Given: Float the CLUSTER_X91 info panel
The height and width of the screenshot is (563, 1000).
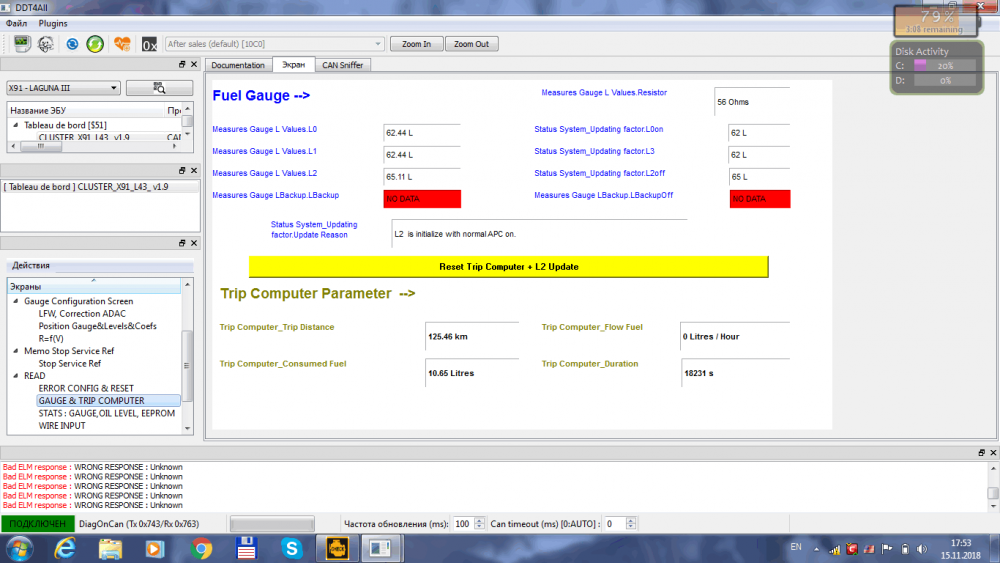Looking at the screenshot, I should [182, 170].
